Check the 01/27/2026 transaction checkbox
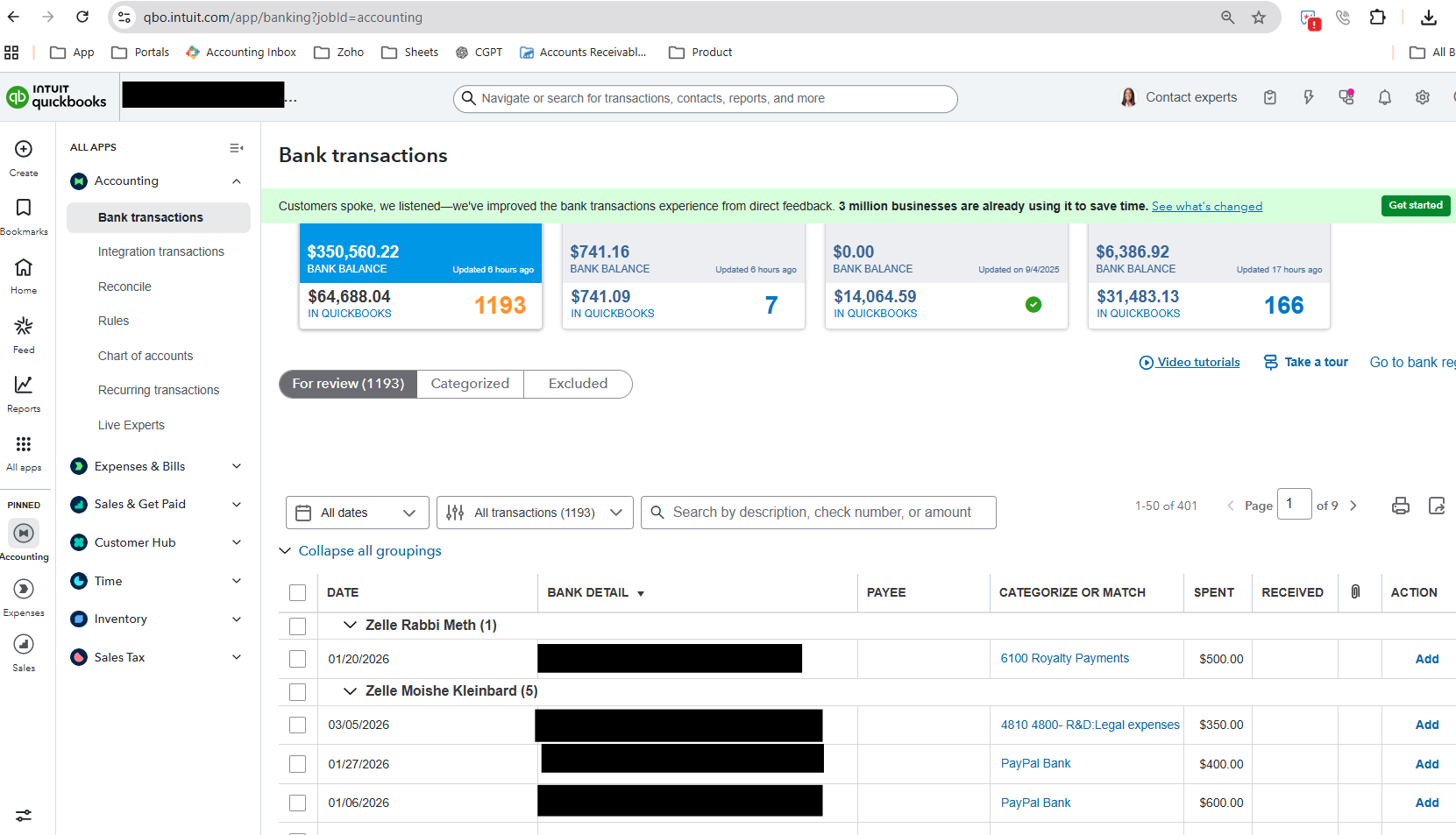Screen dimensions: 1456x835 [x=298, y=764]
